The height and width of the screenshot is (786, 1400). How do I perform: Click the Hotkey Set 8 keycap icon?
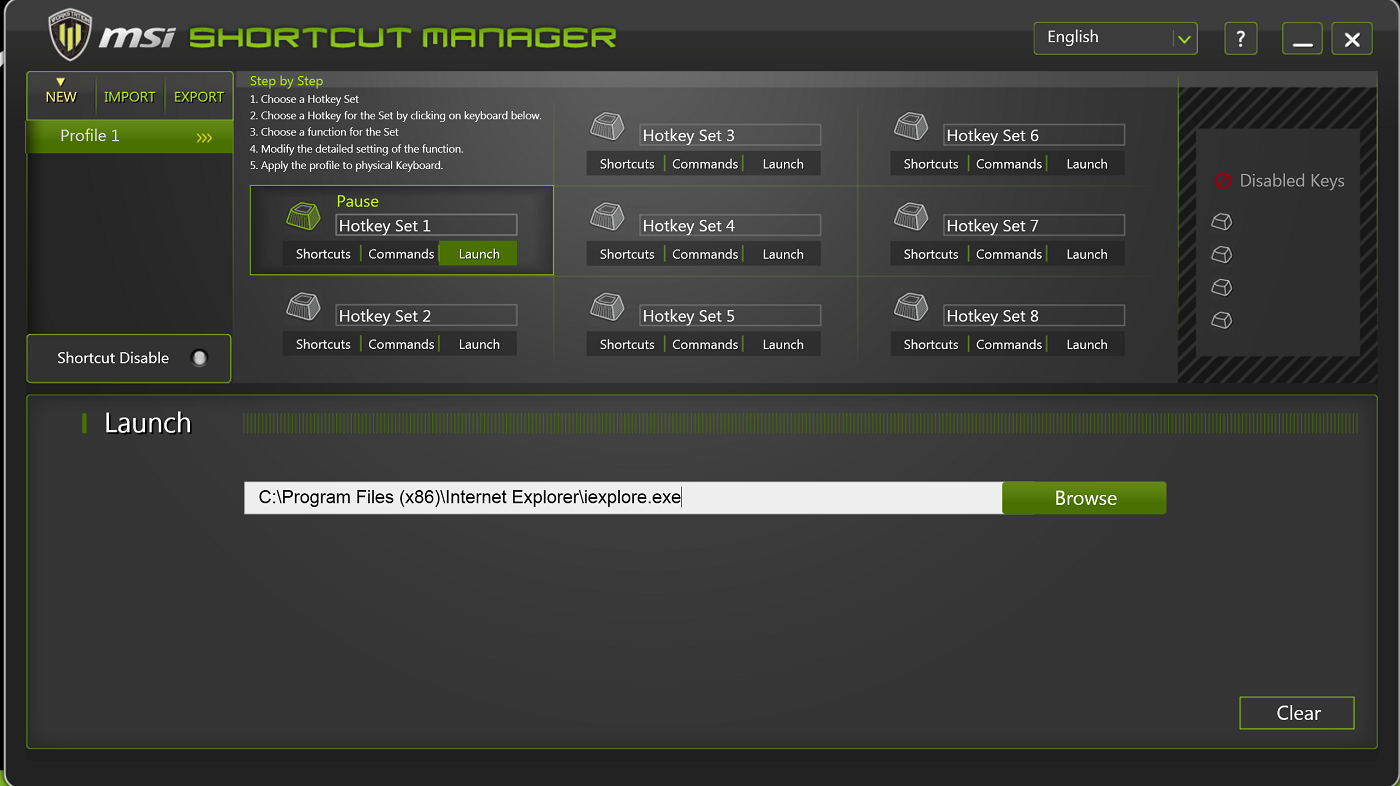tap(911, 305)
